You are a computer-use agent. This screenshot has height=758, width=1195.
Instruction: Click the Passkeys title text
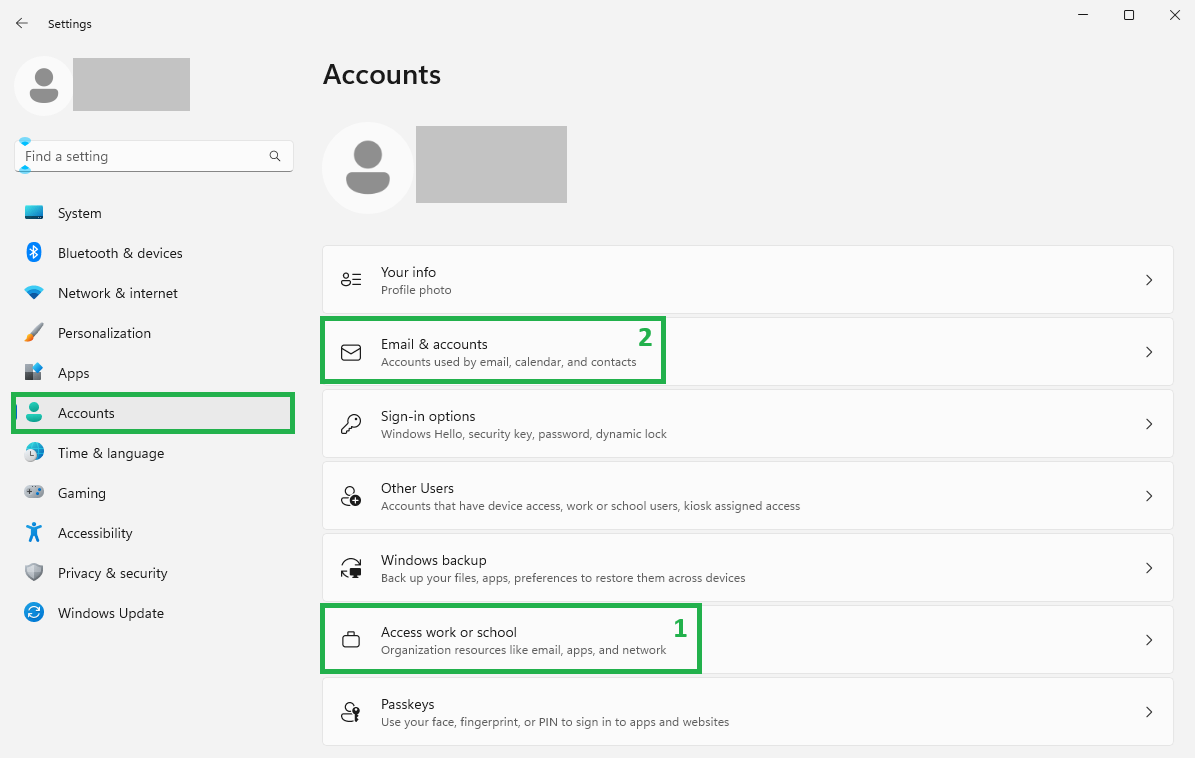coord(408,704)
